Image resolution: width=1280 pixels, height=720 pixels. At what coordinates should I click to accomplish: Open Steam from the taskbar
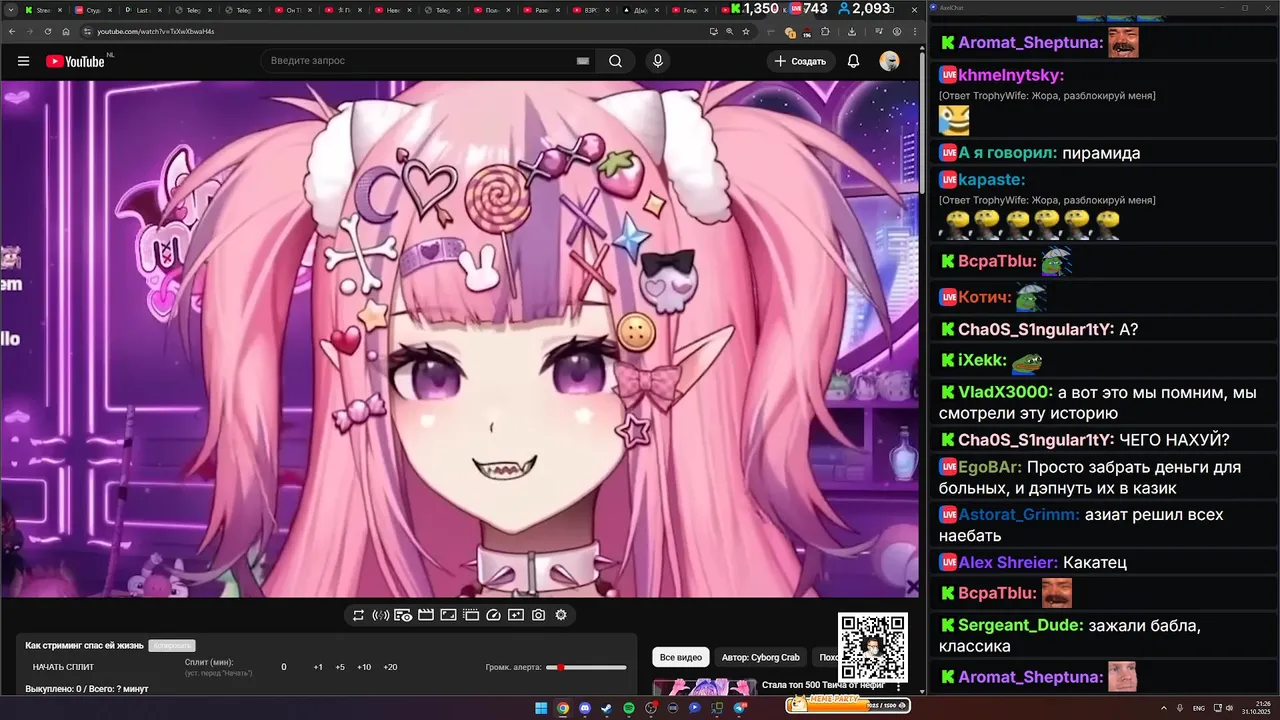point(606,708)
